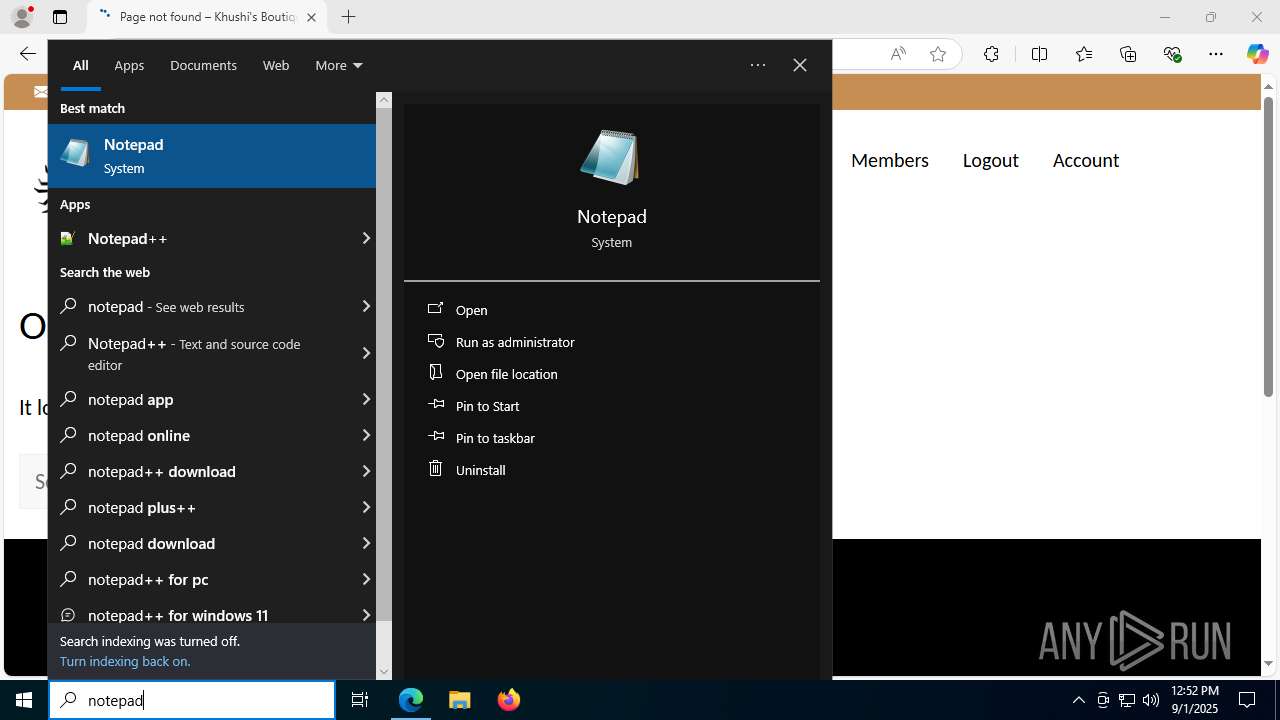Open the Favorites list in Edge
1280x720 pixels.
[x=1084, y=54]
